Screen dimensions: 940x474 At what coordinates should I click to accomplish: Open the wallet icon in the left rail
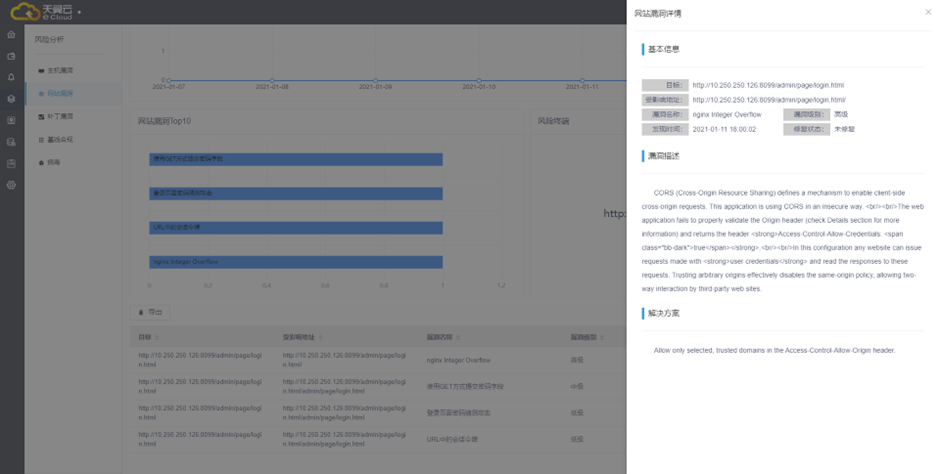click(11, 56)
